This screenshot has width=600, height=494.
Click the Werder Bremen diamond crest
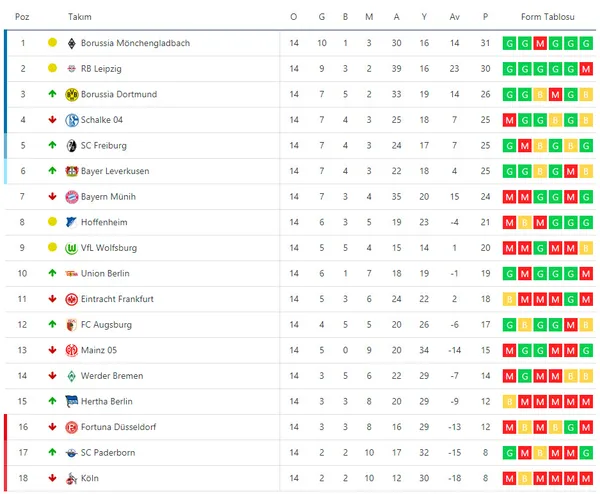pyautogui.click(x=72, y=376)
